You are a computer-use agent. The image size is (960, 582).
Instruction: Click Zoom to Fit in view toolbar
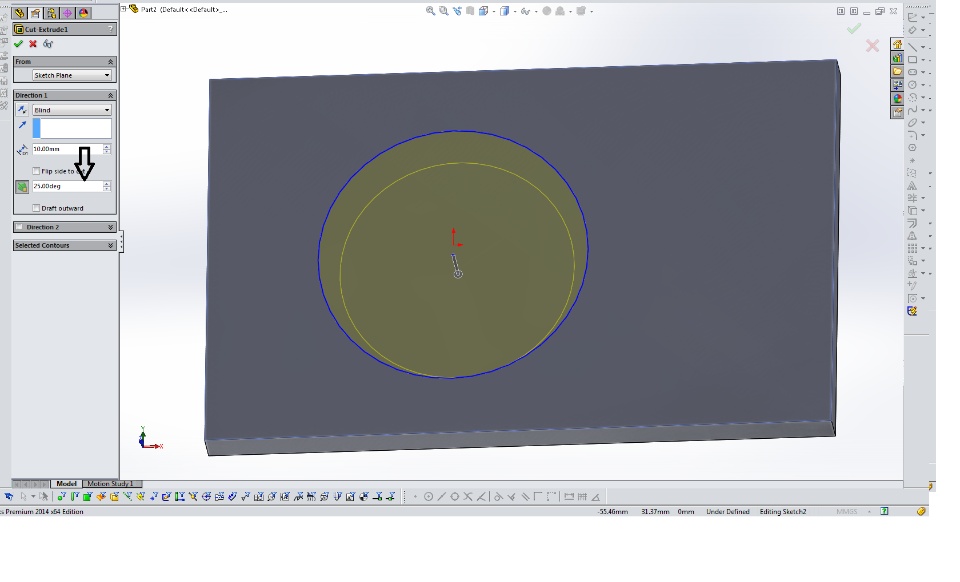[x=430, y=11]
